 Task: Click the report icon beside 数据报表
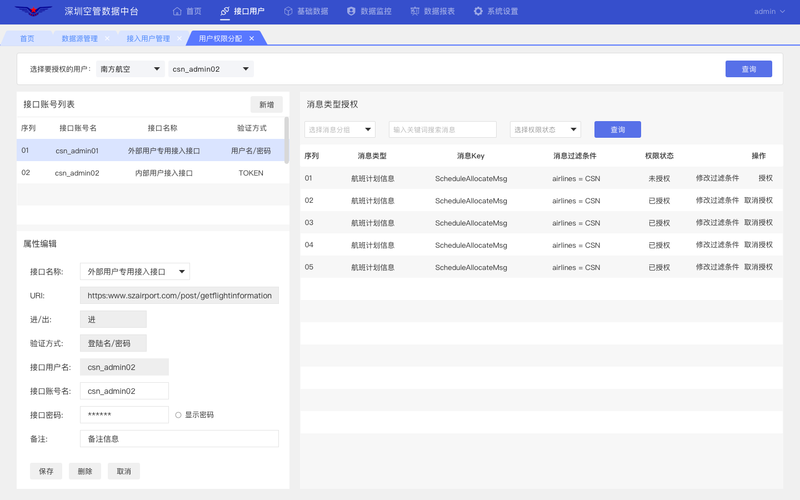[415, 11]
